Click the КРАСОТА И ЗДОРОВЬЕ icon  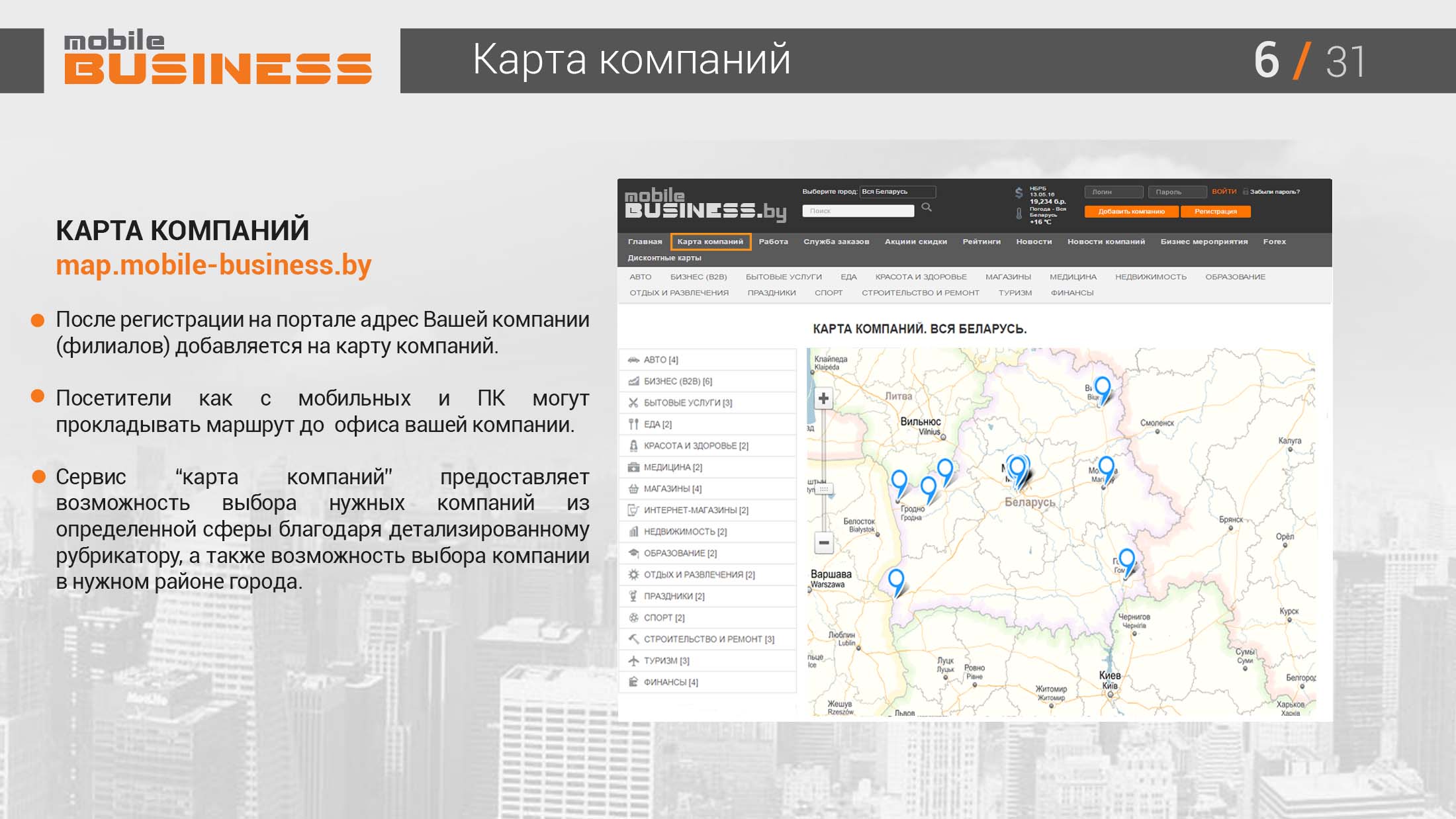click(x=633, y=446)
